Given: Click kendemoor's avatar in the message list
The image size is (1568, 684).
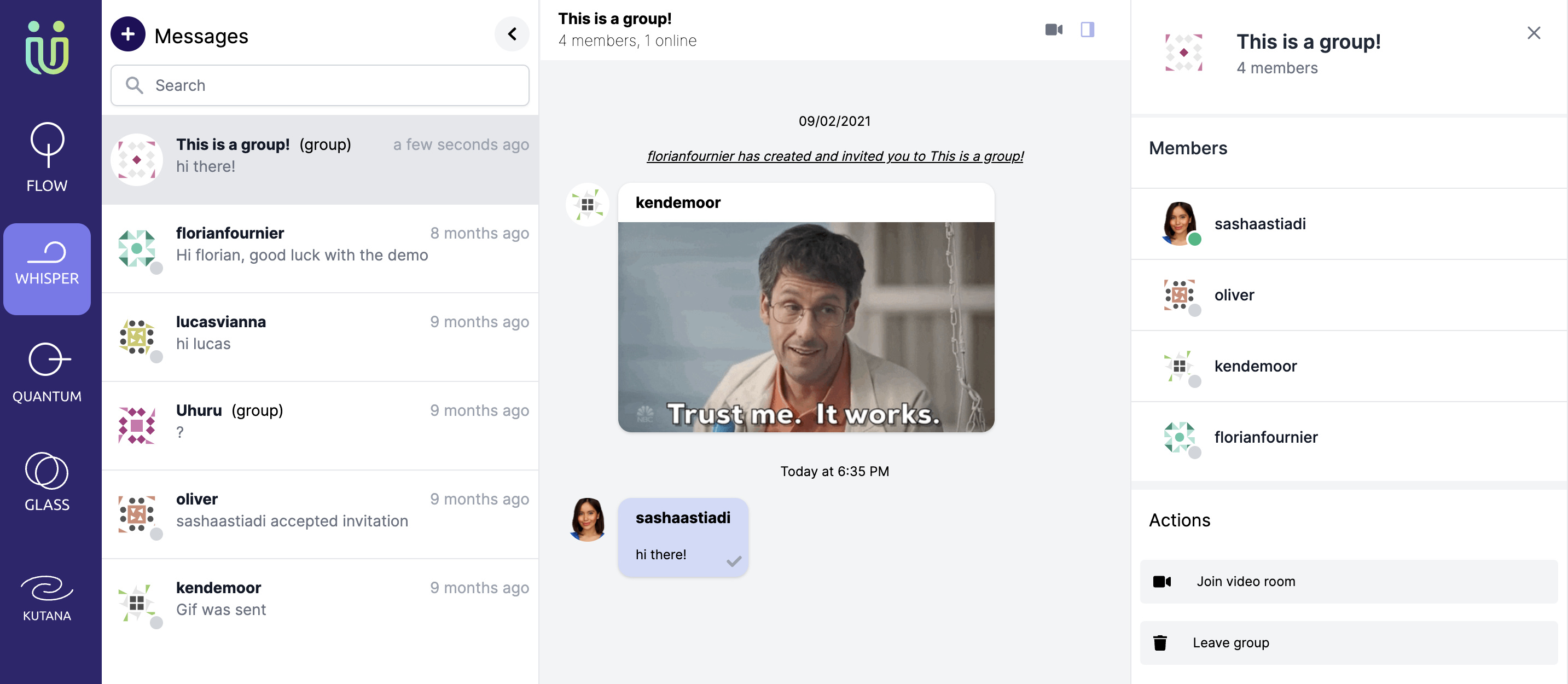Looking at the screenshot, I should [x=136, y=602].
